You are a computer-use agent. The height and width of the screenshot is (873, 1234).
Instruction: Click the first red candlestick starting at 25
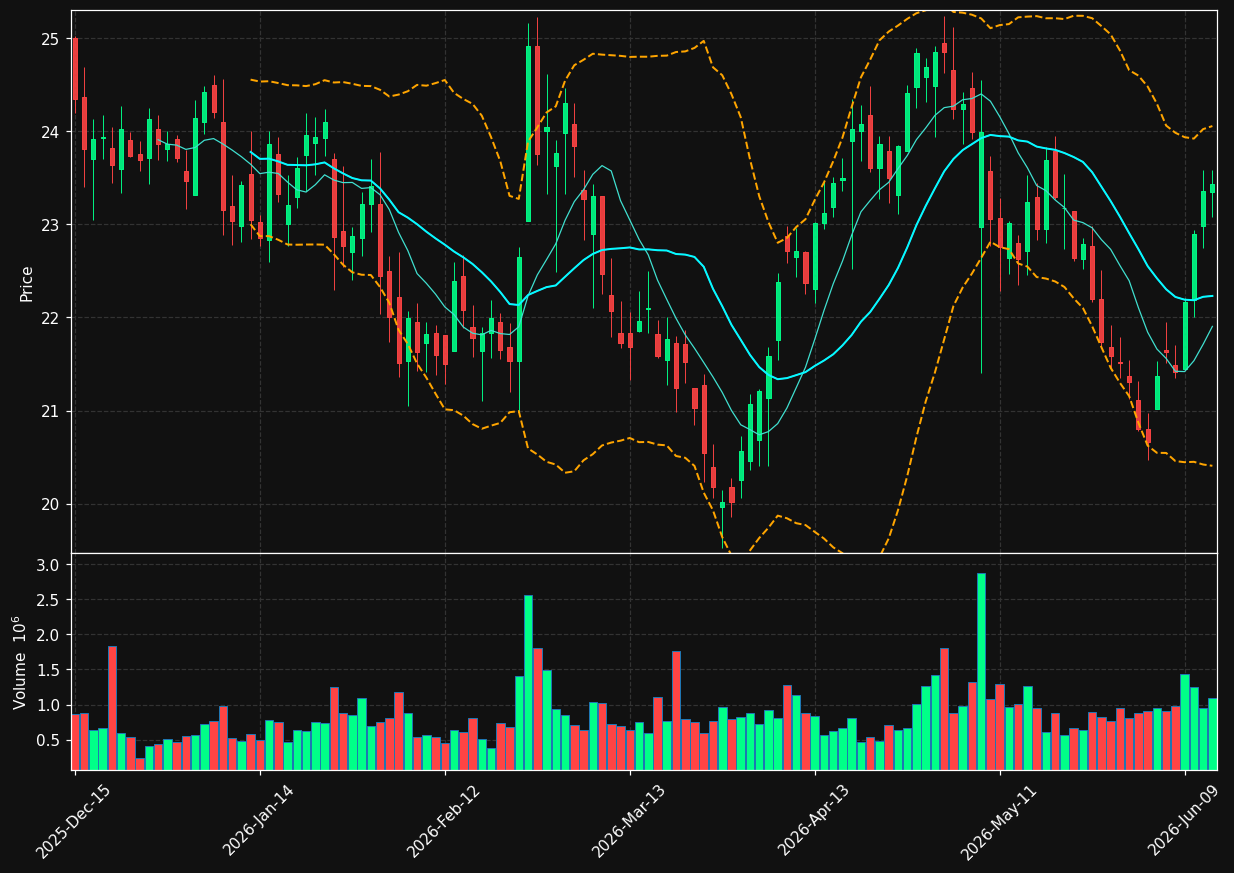tap(75, 68)
